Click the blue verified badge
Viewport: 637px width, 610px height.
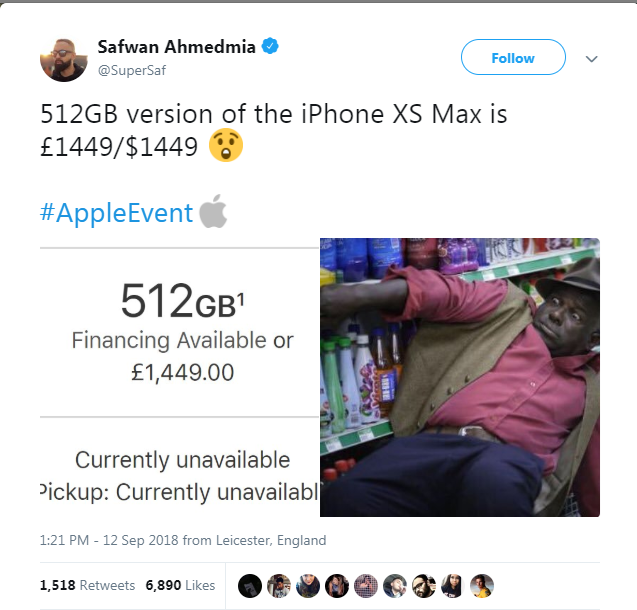click(x=270, y=46)
